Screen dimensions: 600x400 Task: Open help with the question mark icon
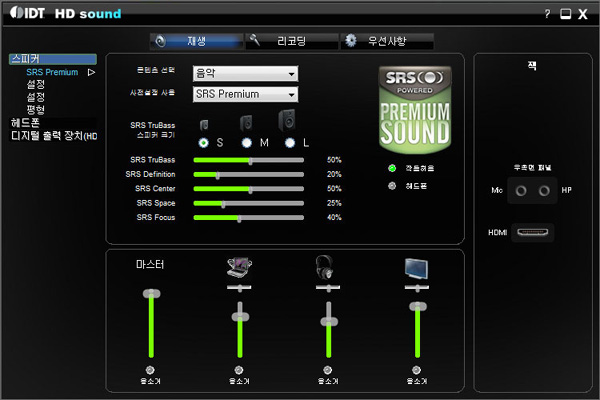547,14
